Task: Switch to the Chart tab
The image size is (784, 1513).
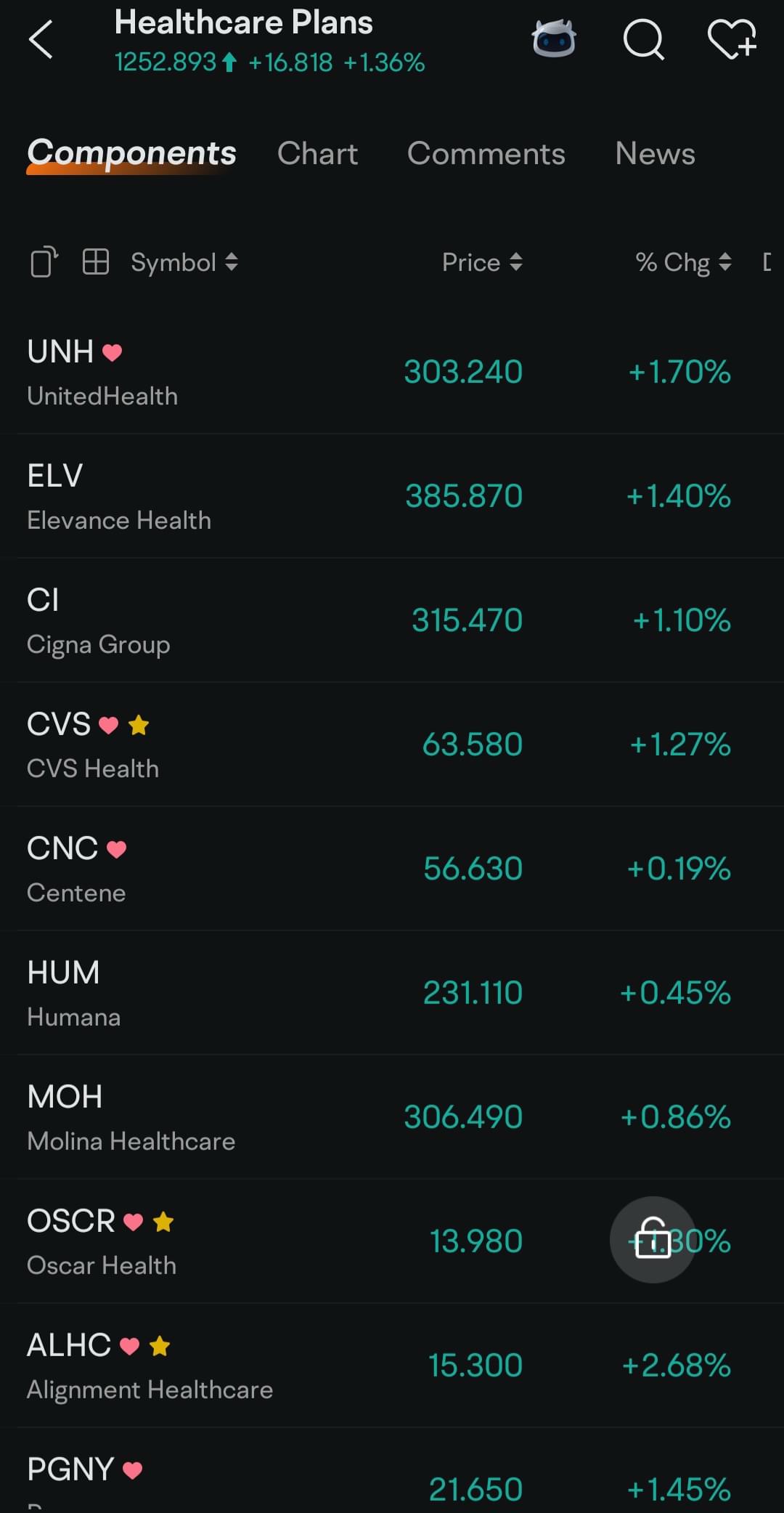Action: tap(317, 153)
